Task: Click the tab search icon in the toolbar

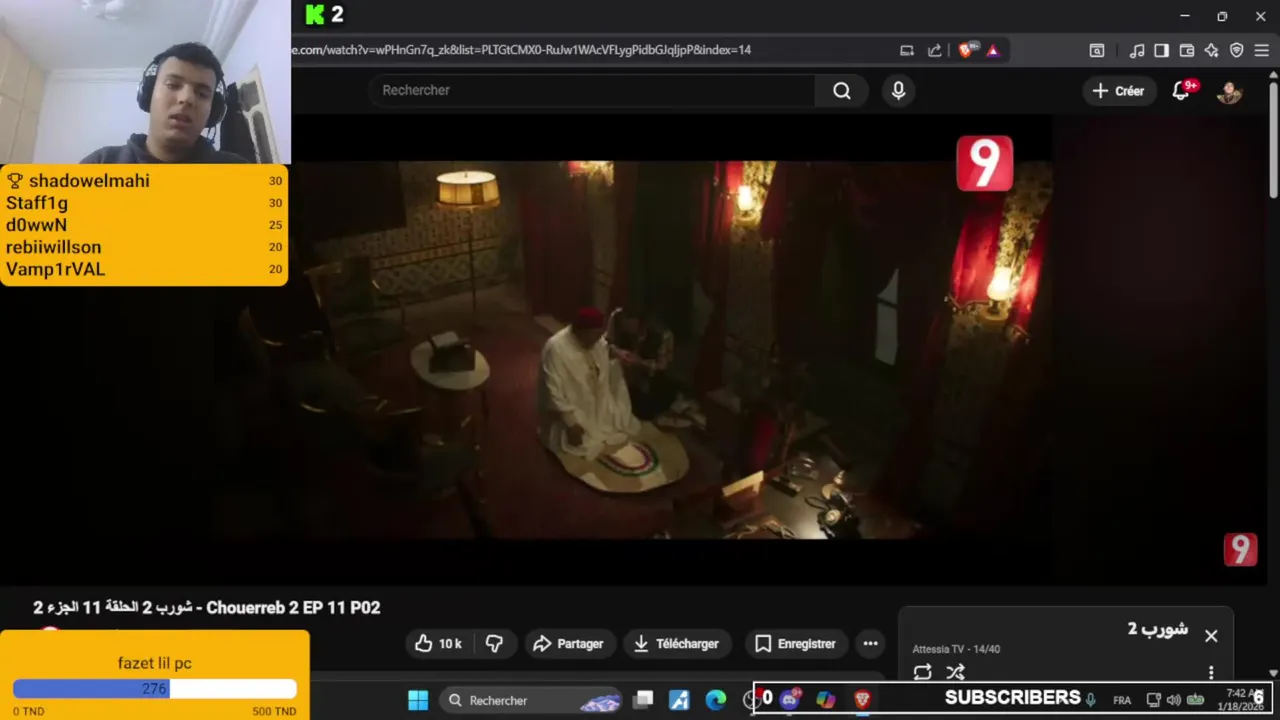Action: 1097,50
